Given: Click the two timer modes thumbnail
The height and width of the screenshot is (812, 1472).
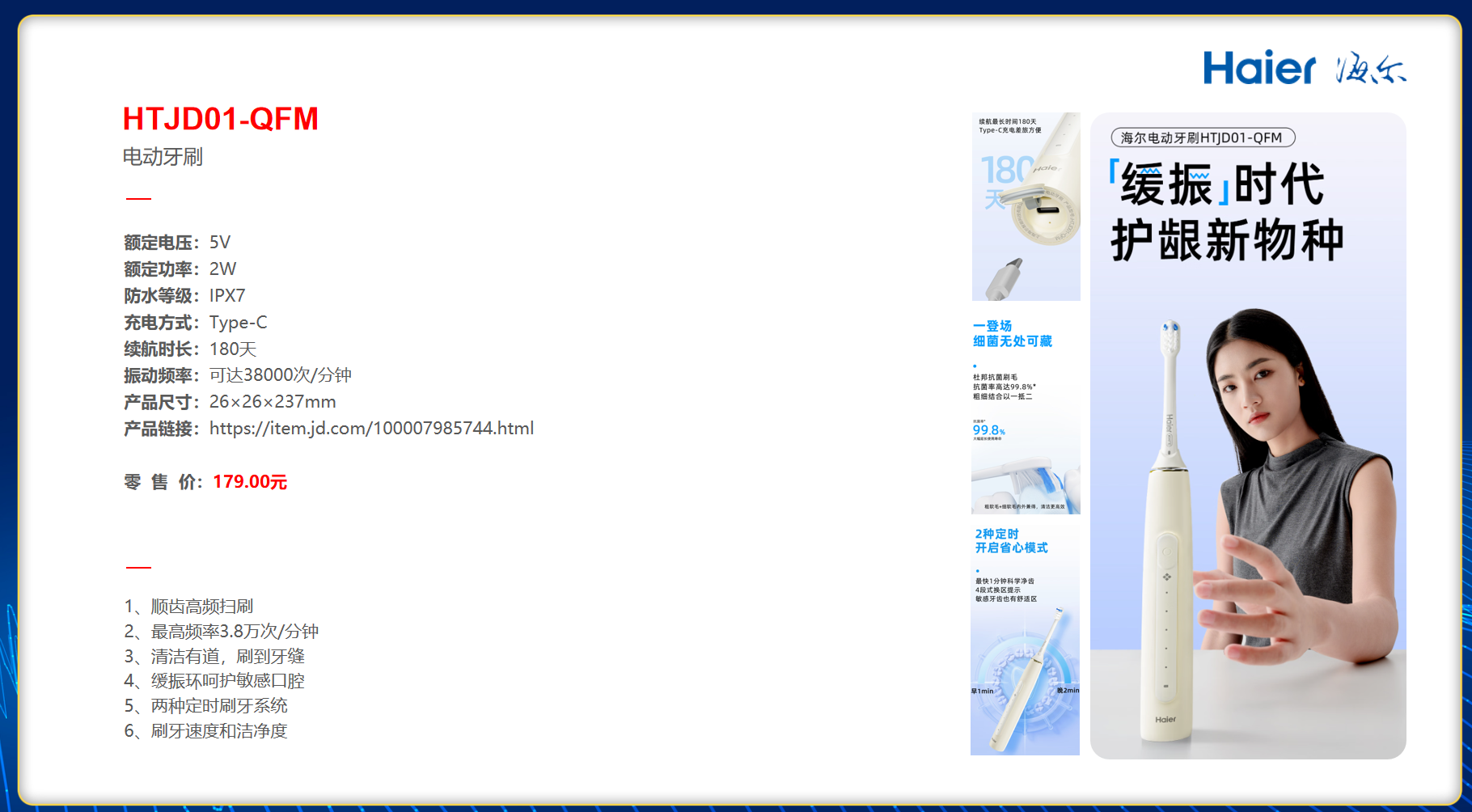Looking at the screenshot, I should 1026,639.
